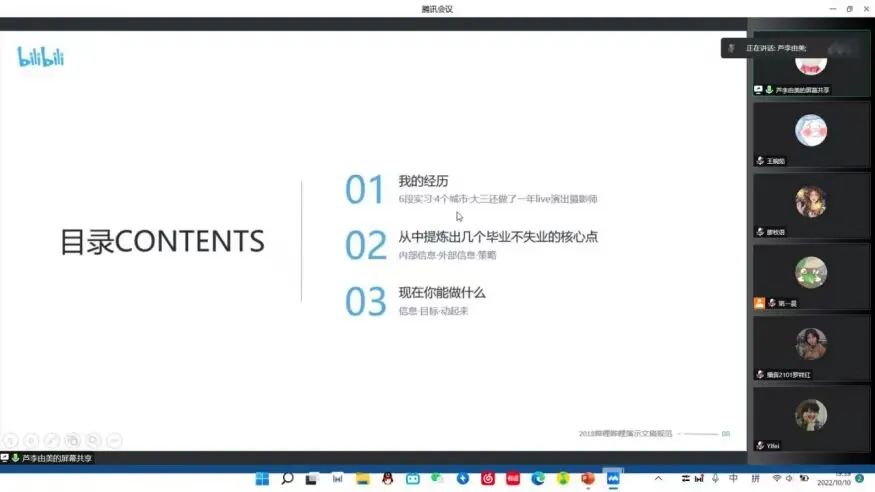Image resolution: width=875 pixels, height=492 pixels.
Task: Click the bilibili logo on the slide
Action: click(x=41, y=57)
